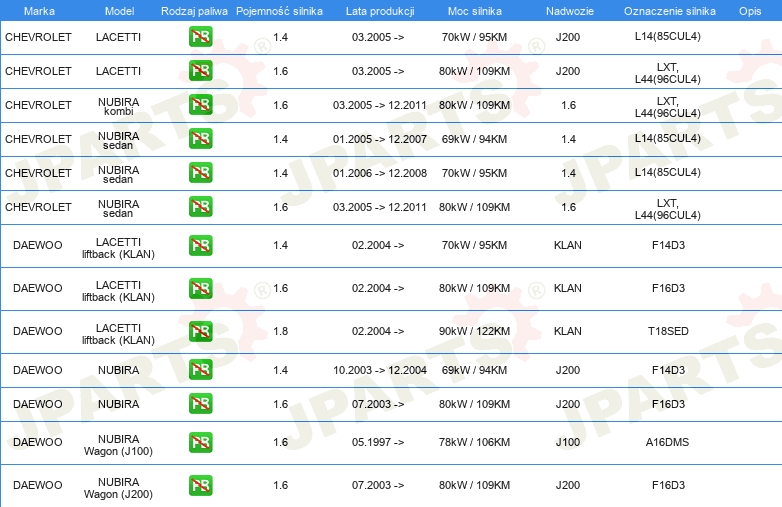Click the 01.2005 -> 12.2007 date cell

tap(380, 139)
